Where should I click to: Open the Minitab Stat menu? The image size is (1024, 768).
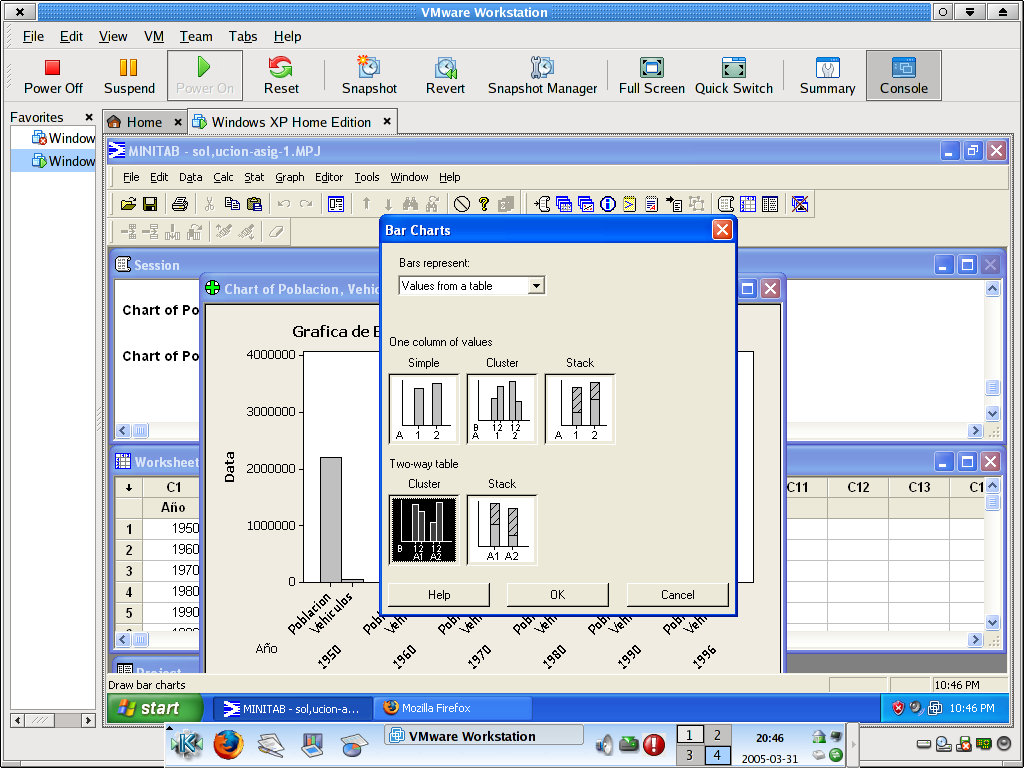coord(254,177)
